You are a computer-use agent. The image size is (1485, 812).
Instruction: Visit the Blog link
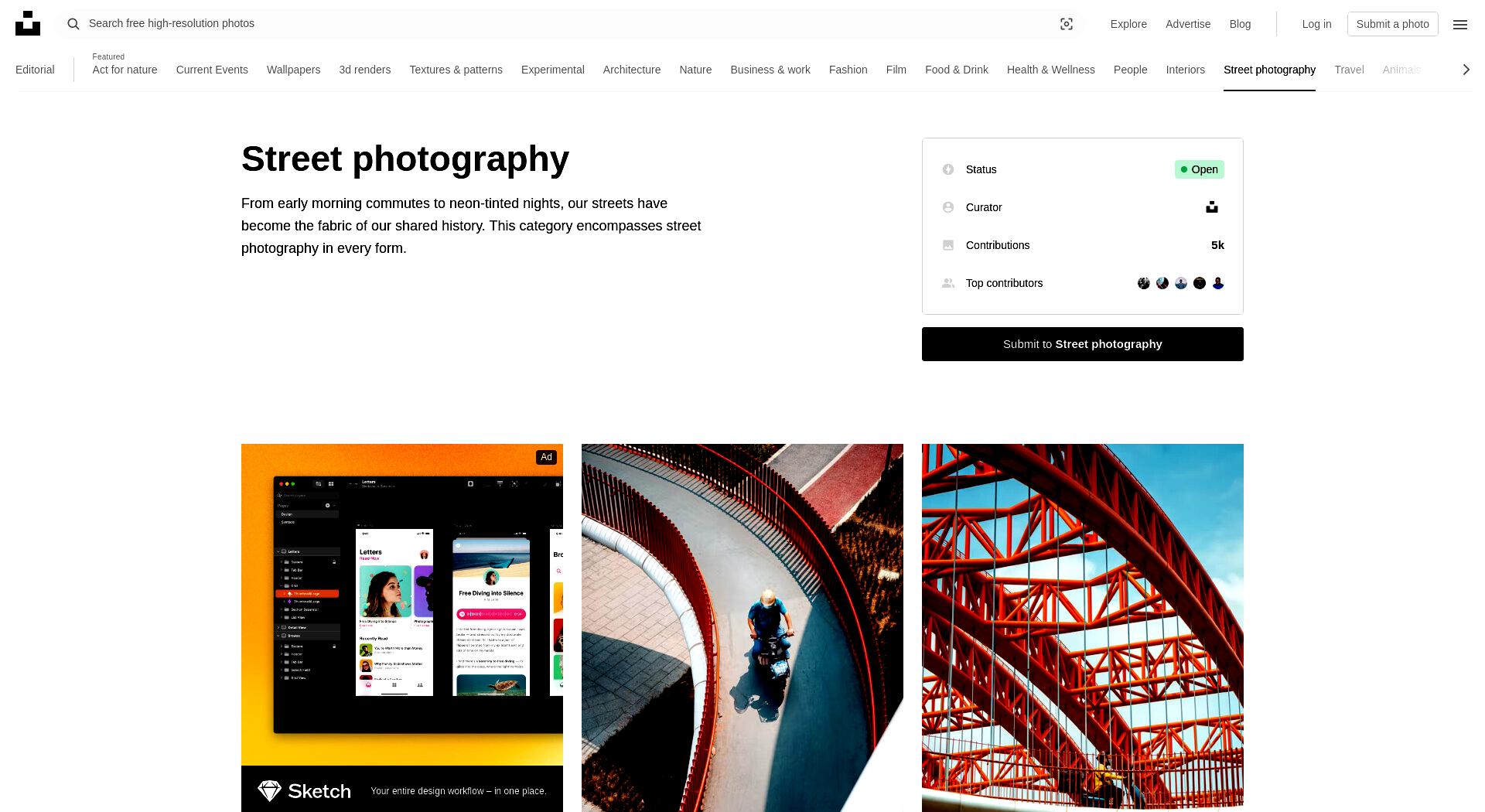[x=1240, y=24]
